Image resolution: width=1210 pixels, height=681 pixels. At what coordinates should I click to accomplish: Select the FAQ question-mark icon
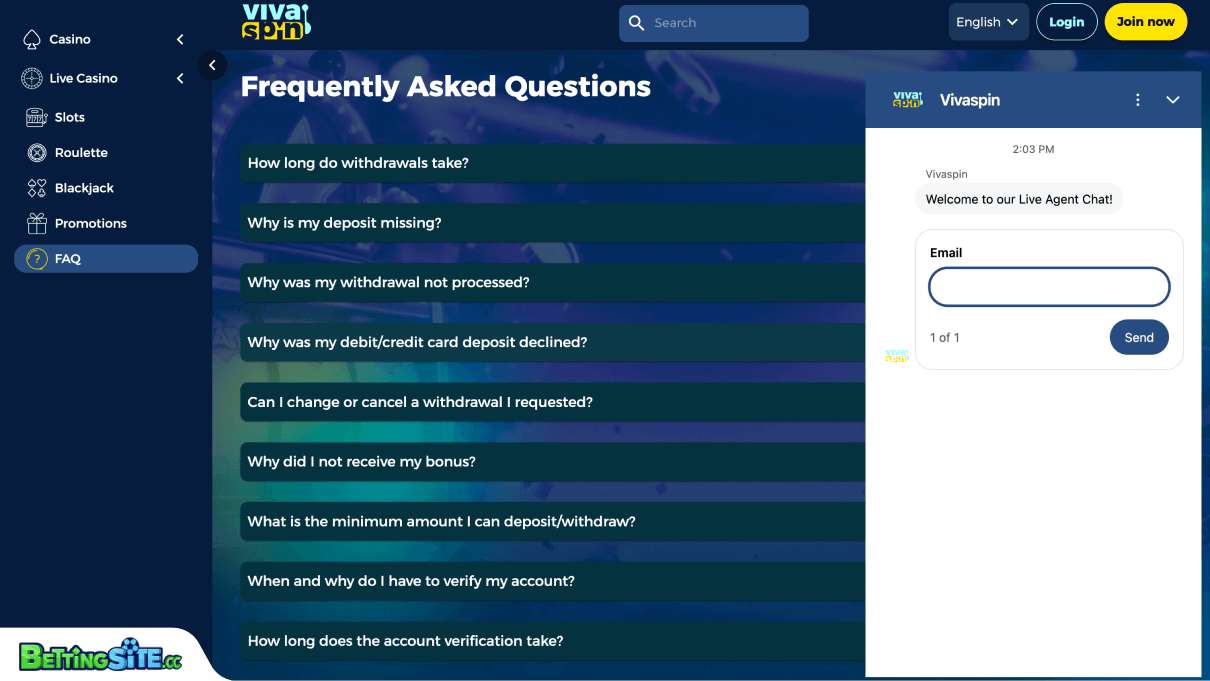[x=37, y=258]
